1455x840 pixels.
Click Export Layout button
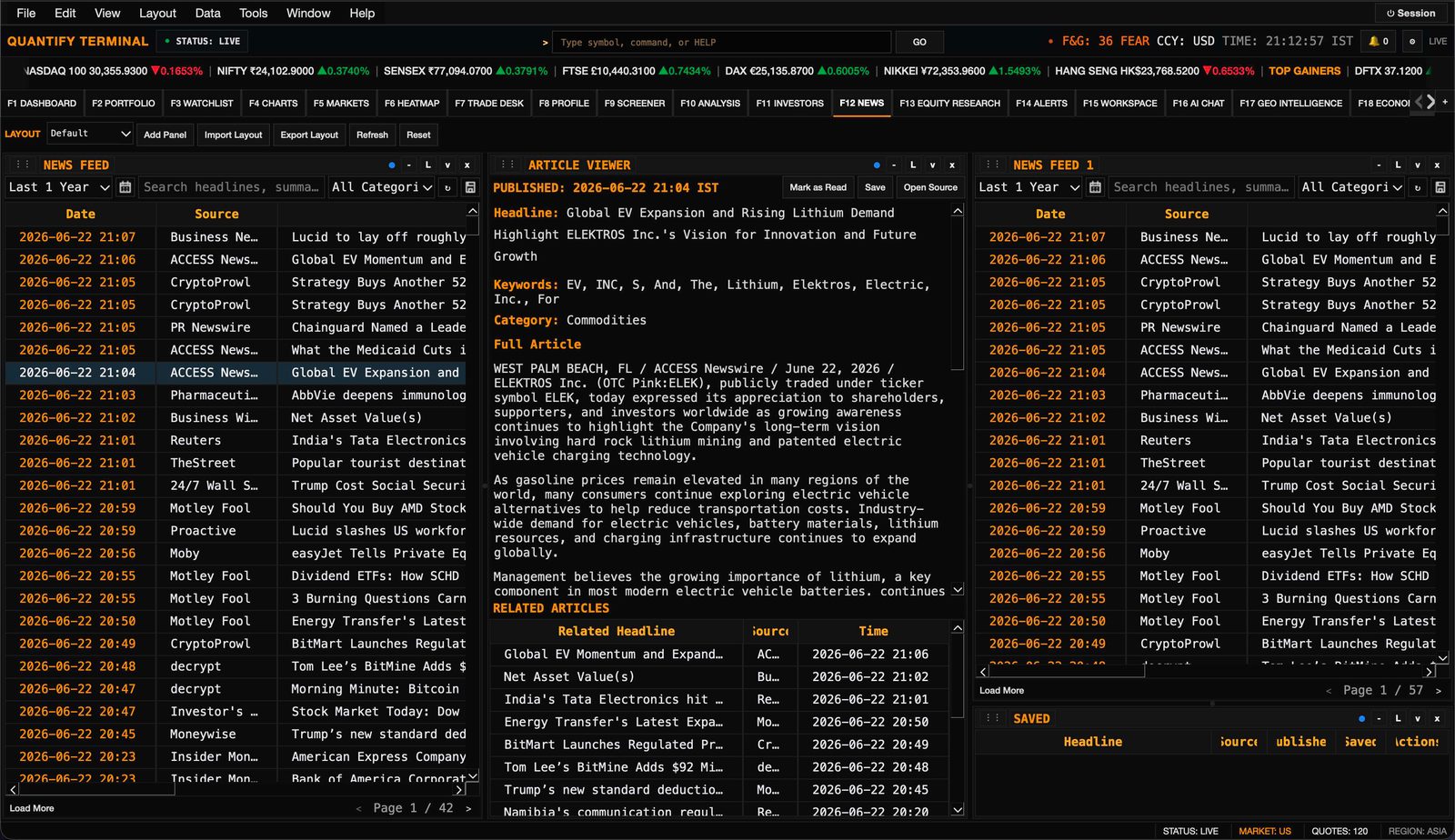pyautogui.click(x=309, y=135)
